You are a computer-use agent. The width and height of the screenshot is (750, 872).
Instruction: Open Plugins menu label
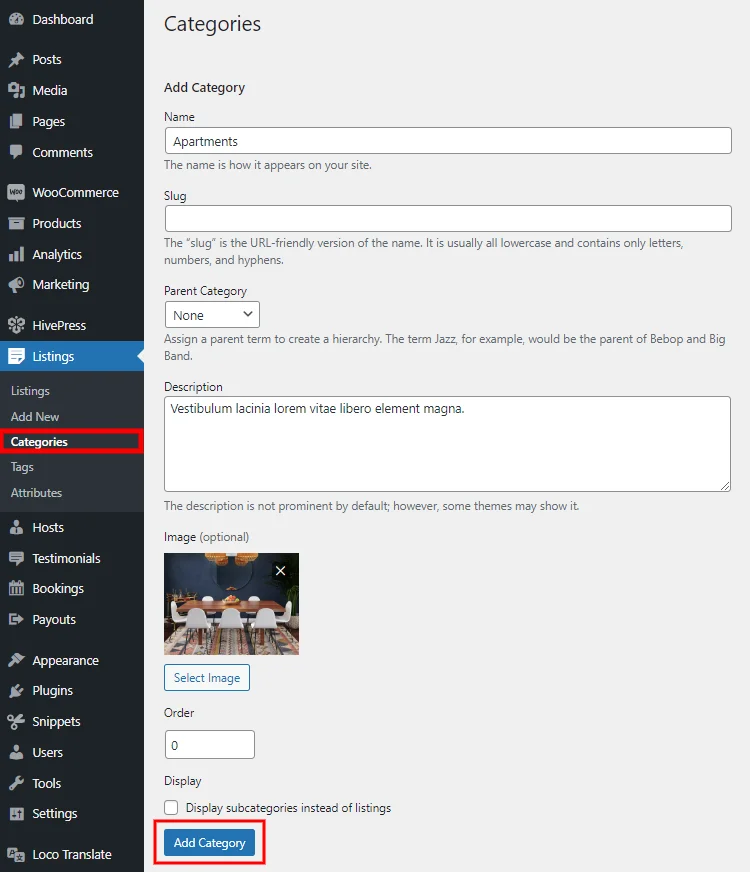(x=52, y=691)
